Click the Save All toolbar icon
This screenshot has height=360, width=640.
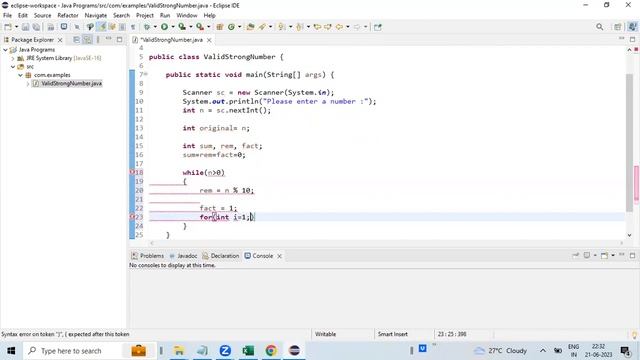coord(36,27)
